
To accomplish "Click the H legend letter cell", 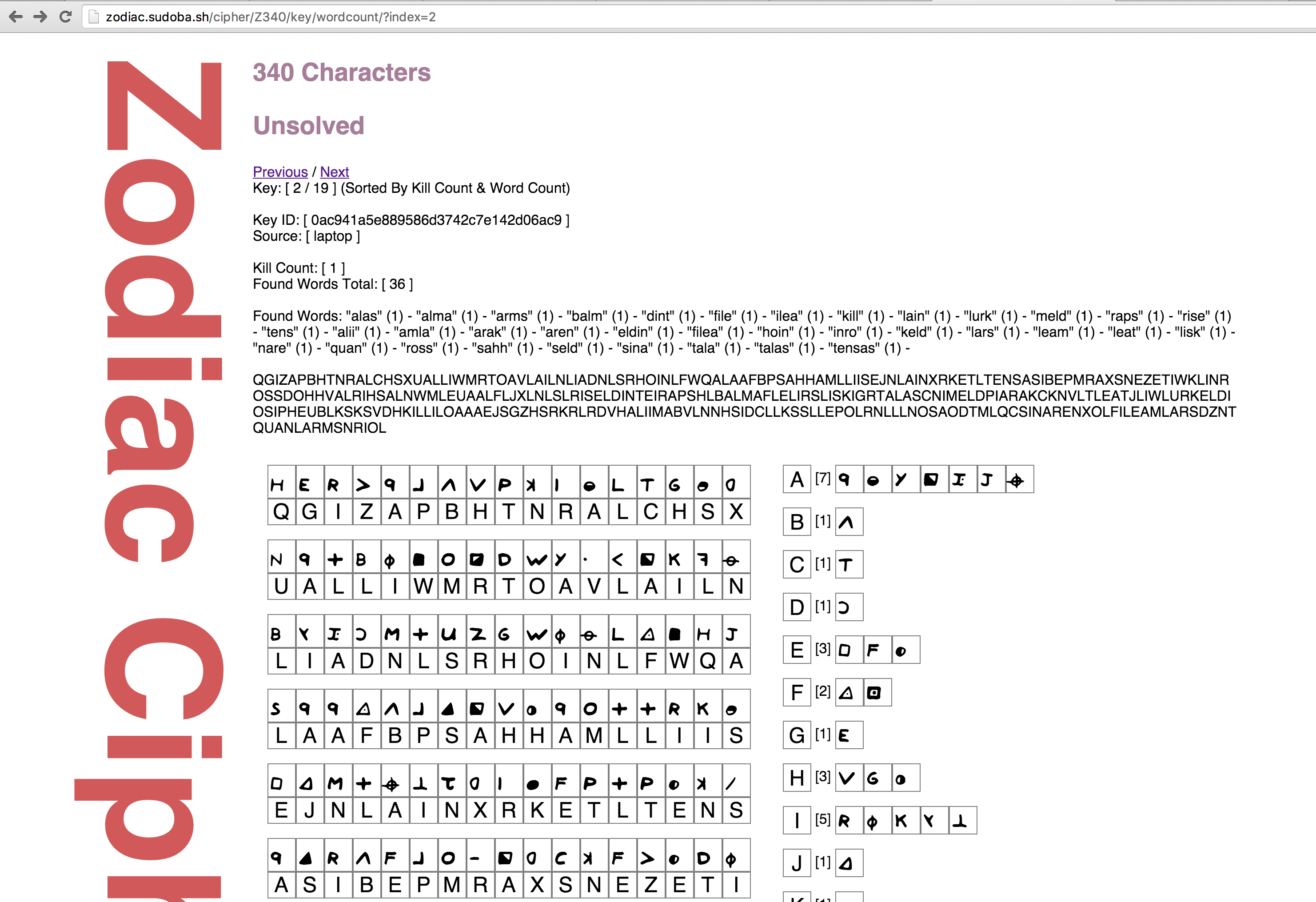I will 797,778.
